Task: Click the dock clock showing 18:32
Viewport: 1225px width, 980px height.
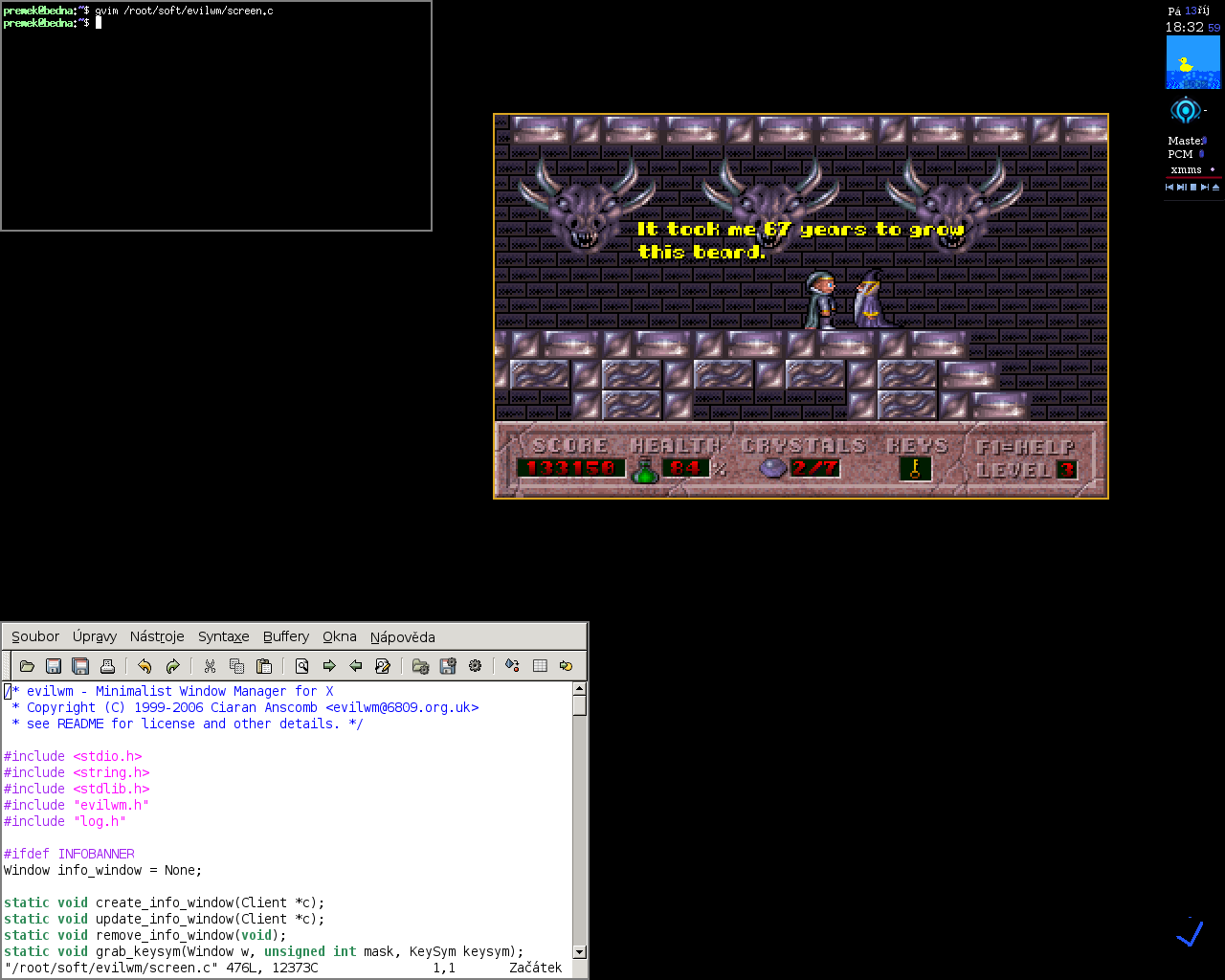Action: [x=1185, y=28]
